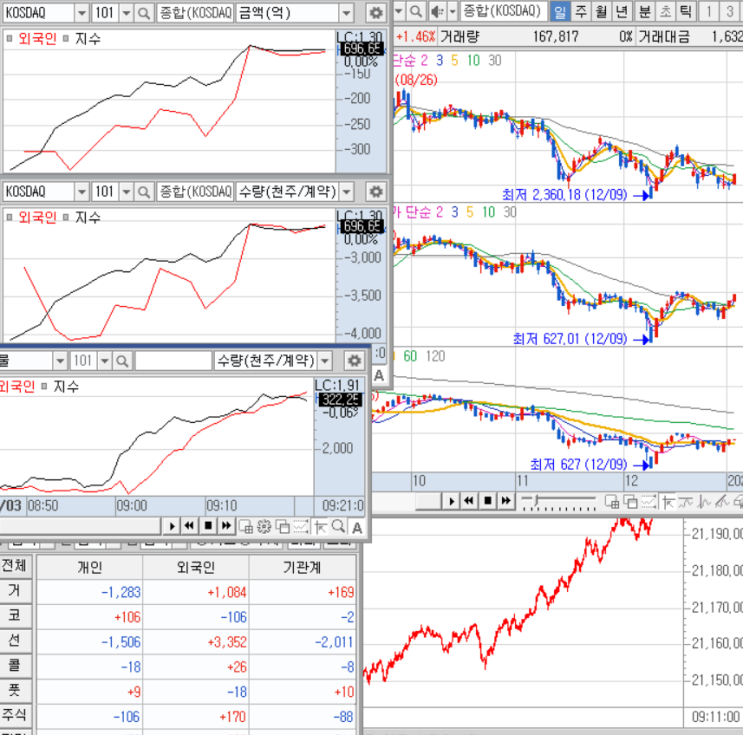This screenshot has width=743, height=735.
Task: Click 1 interval button in main chart toolbar
Action: click(x=709, y=11)
